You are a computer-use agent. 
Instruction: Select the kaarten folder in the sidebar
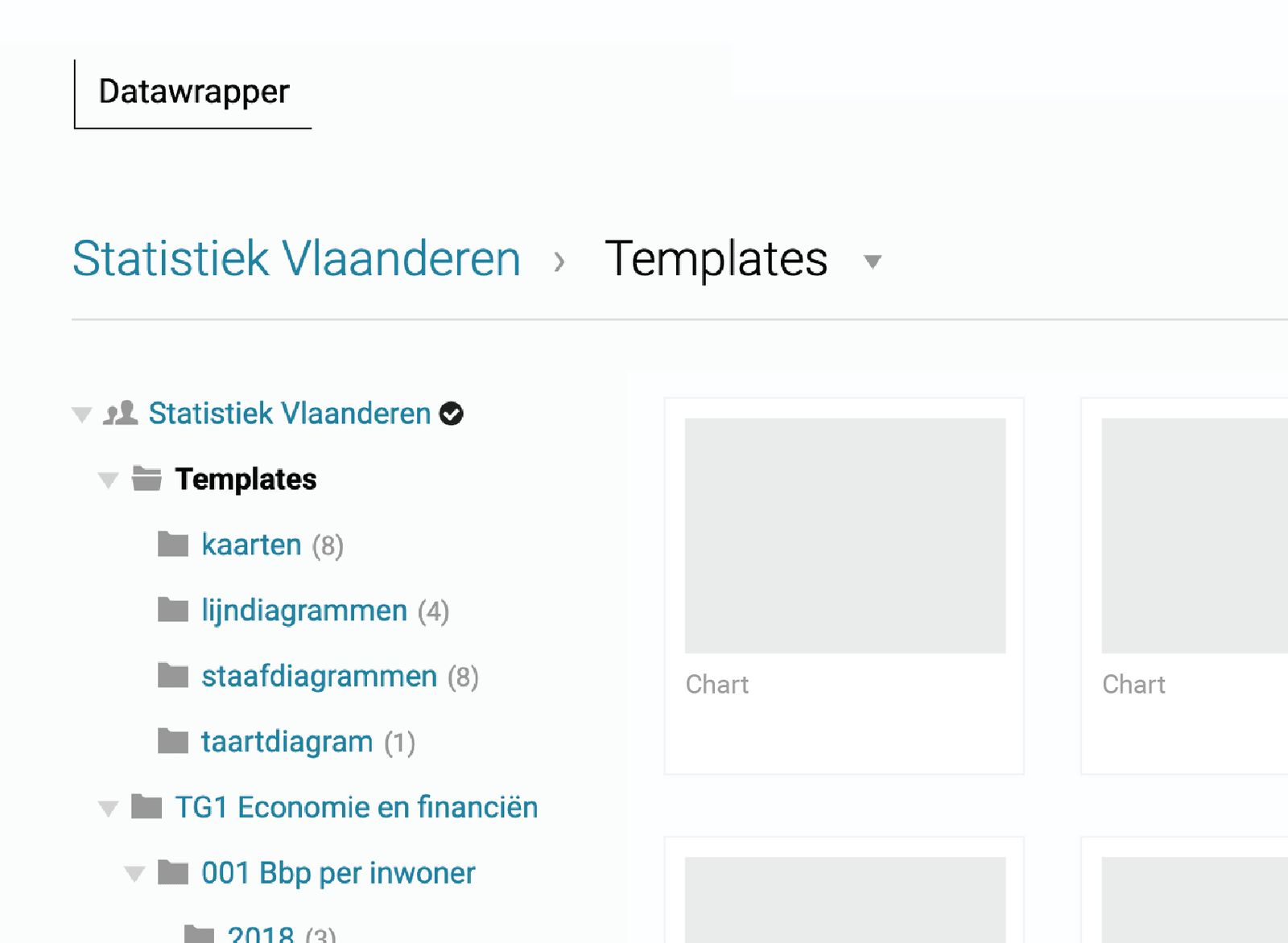tap(251, 544)
